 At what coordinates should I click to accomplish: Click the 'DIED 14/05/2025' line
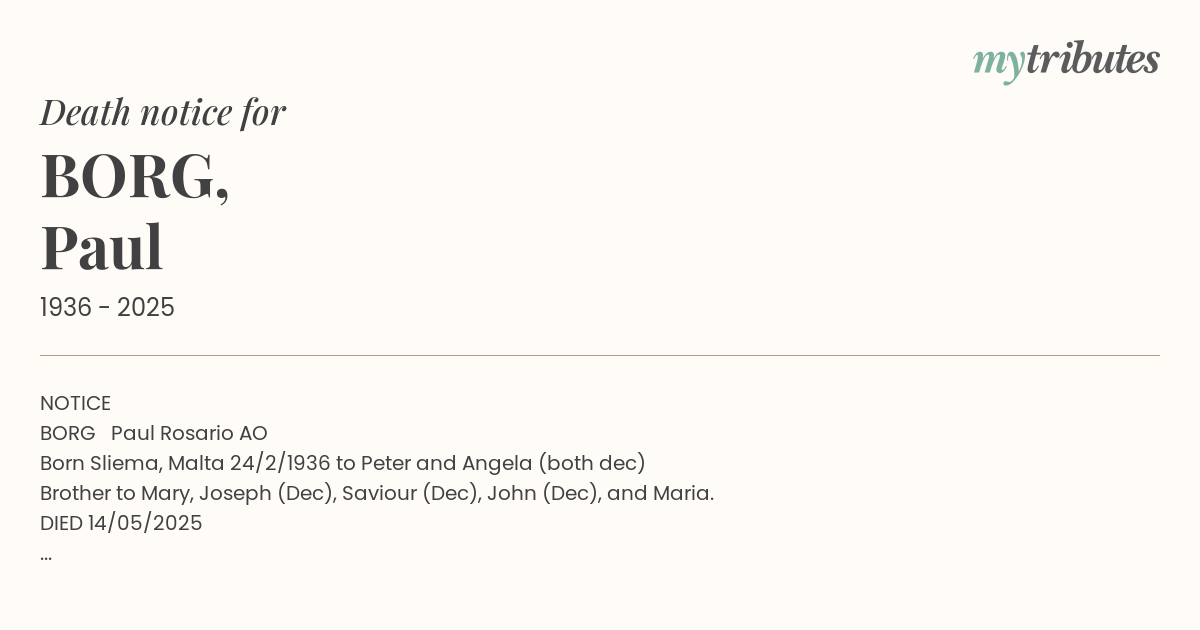pos(121,523)
